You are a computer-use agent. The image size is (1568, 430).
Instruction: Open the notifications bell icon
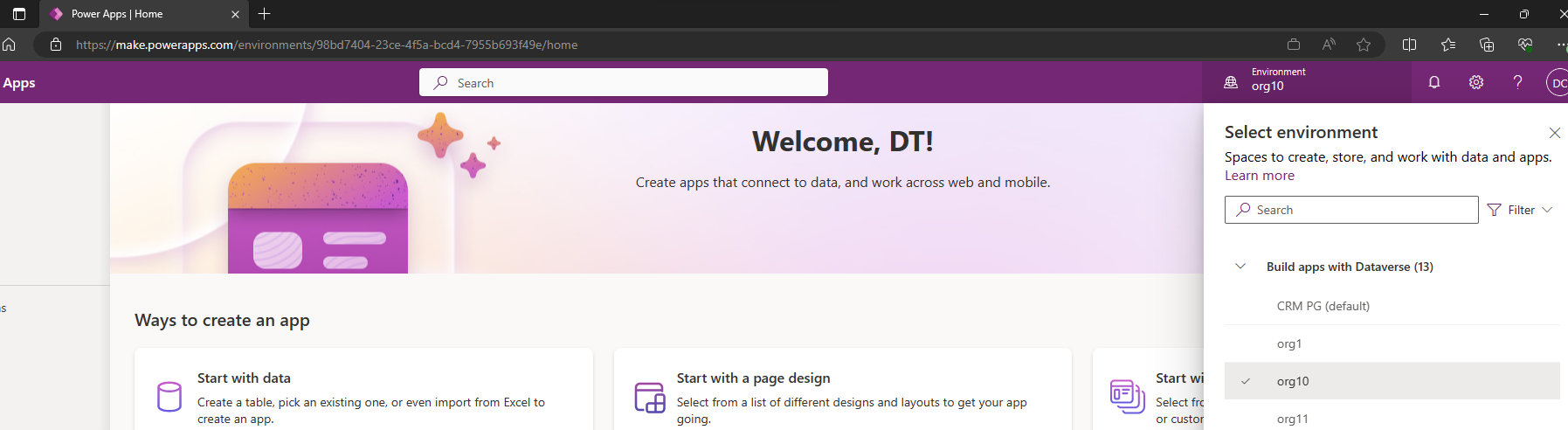click(1434, 82)
